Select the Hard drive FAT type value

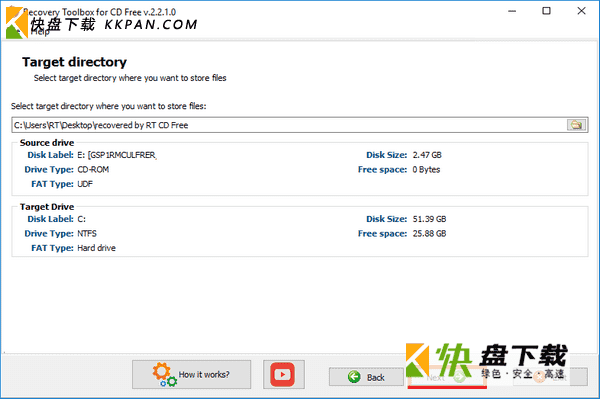click(96, 248)
